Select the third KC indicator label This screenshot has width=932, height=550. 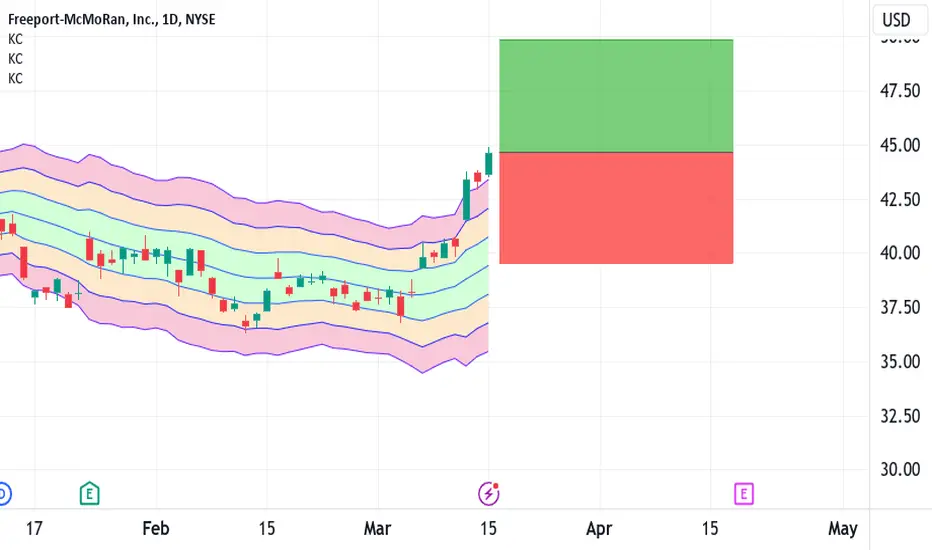pyautogui.click(x=15, y=78)
